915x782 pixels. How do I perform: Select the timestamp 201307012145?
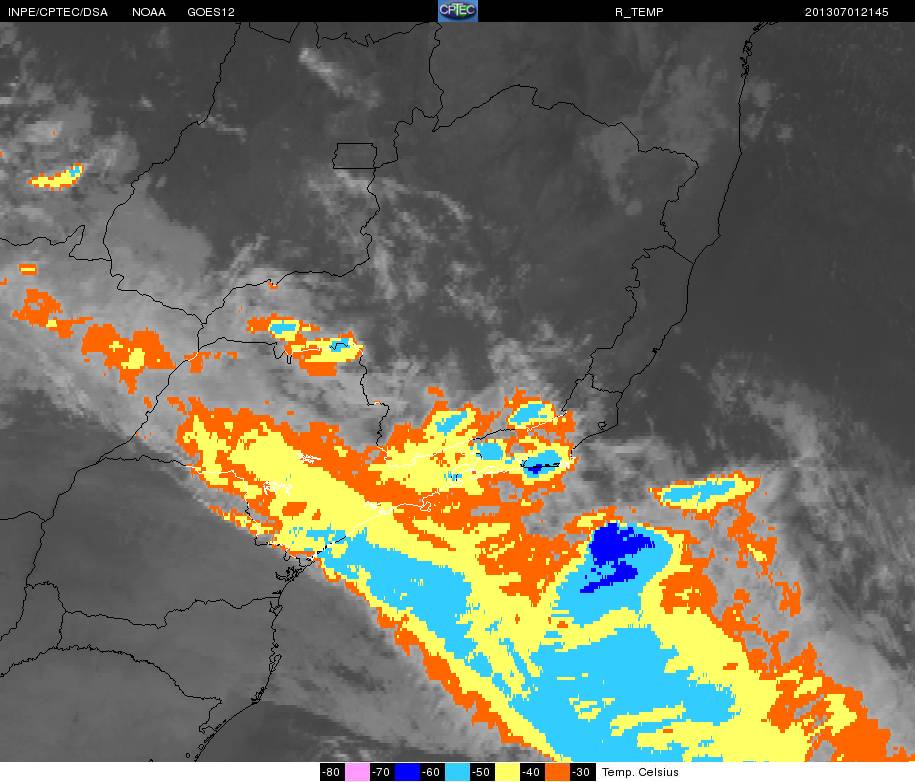pyautogui.click(x=847, y=12)
